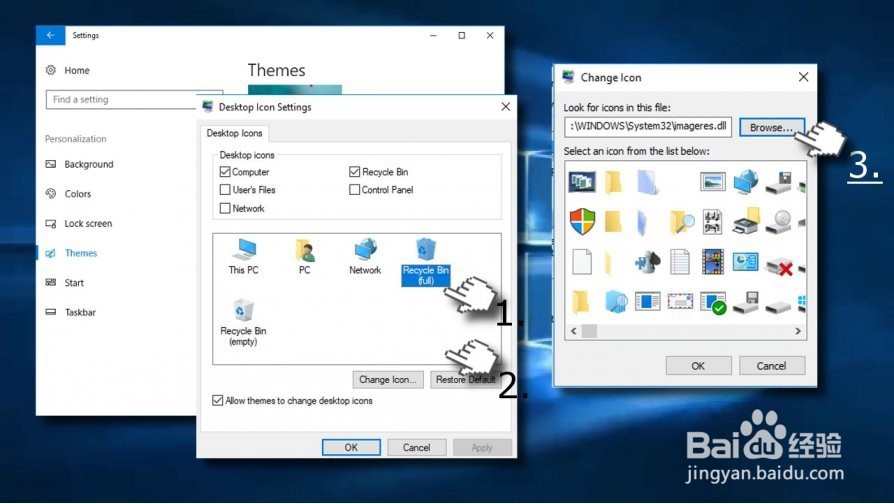Image resolution: width=894 pixels, height=504 pixels.
Task: Select the user's PC folder icon
Action: pos(304,257)
